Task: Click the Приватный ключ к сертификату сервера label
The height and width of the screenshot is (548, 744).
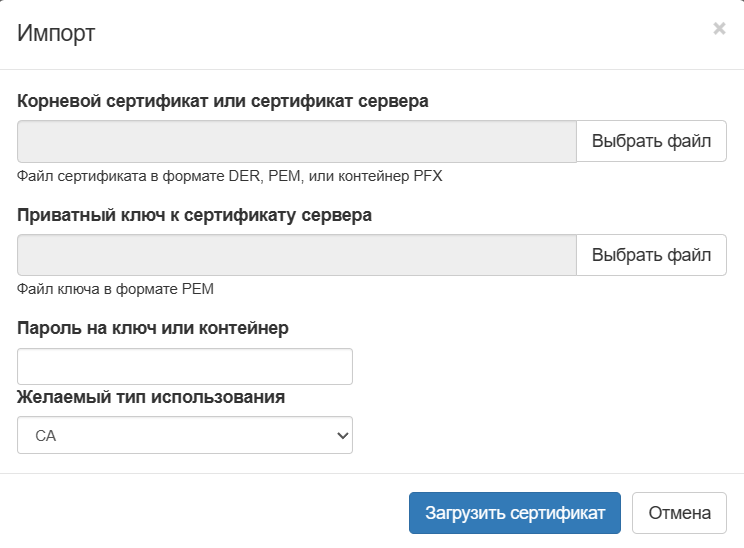Action: pos(195,214)
